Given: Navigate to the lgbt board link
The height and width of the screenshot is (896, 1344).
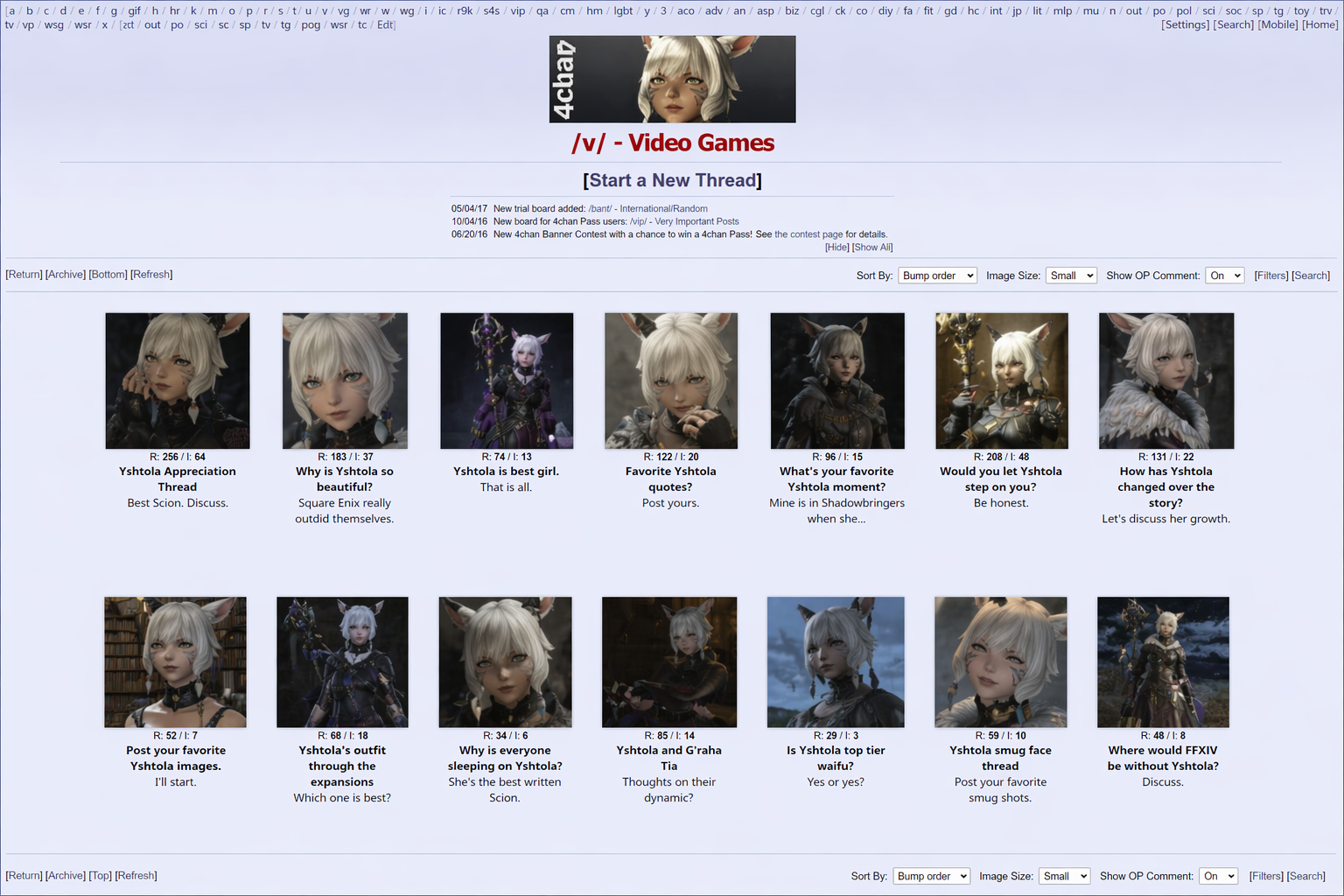Looking at the screenshot, I should click(x=623, y=11).
